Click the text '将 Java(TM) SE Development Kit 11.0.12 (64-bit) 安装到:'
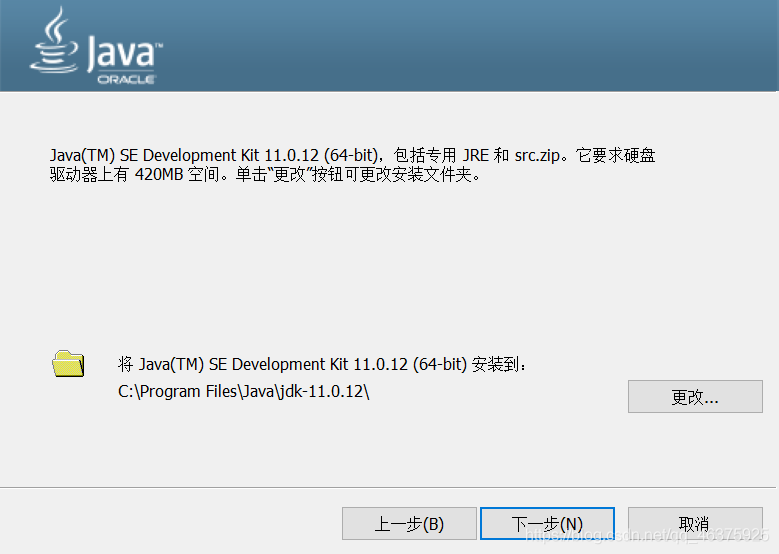779x554 pixels. coord(322,364)
